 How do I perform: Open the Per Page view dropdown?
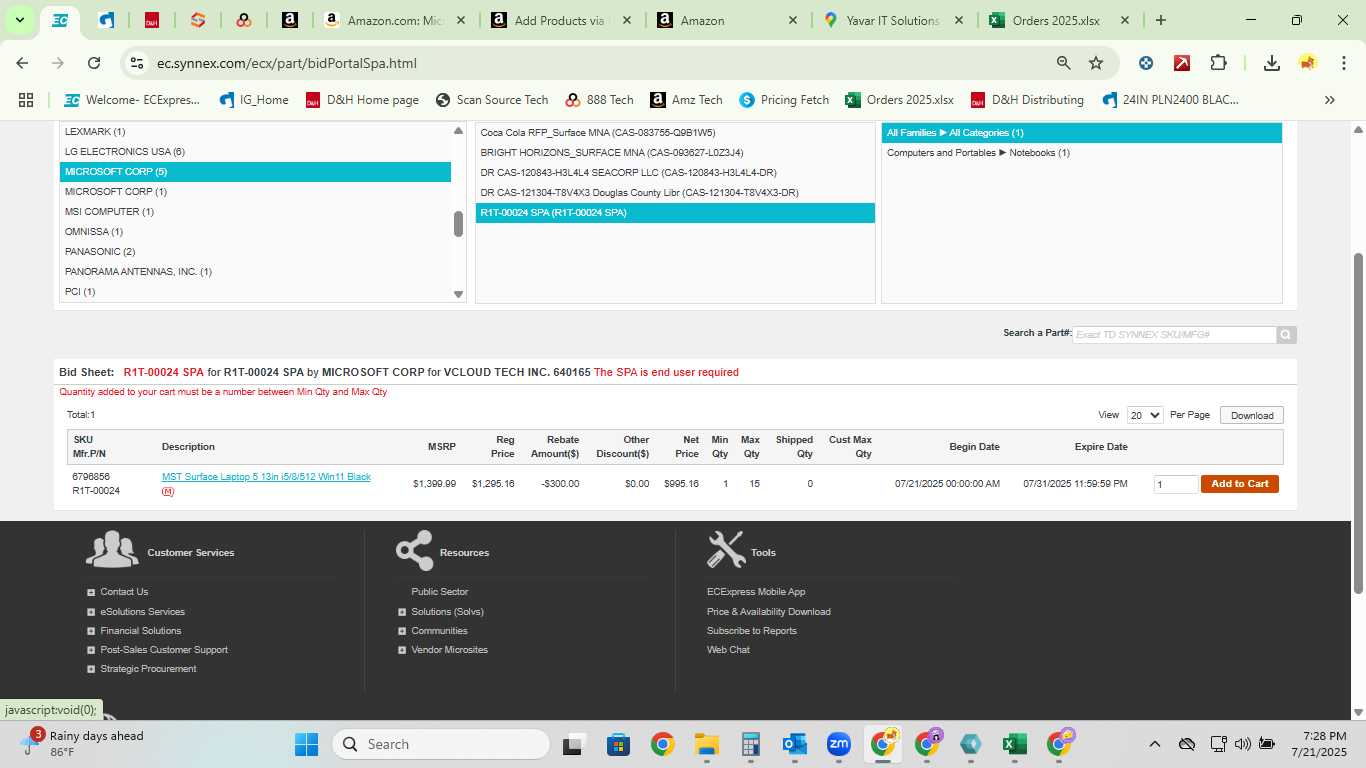1145,415
